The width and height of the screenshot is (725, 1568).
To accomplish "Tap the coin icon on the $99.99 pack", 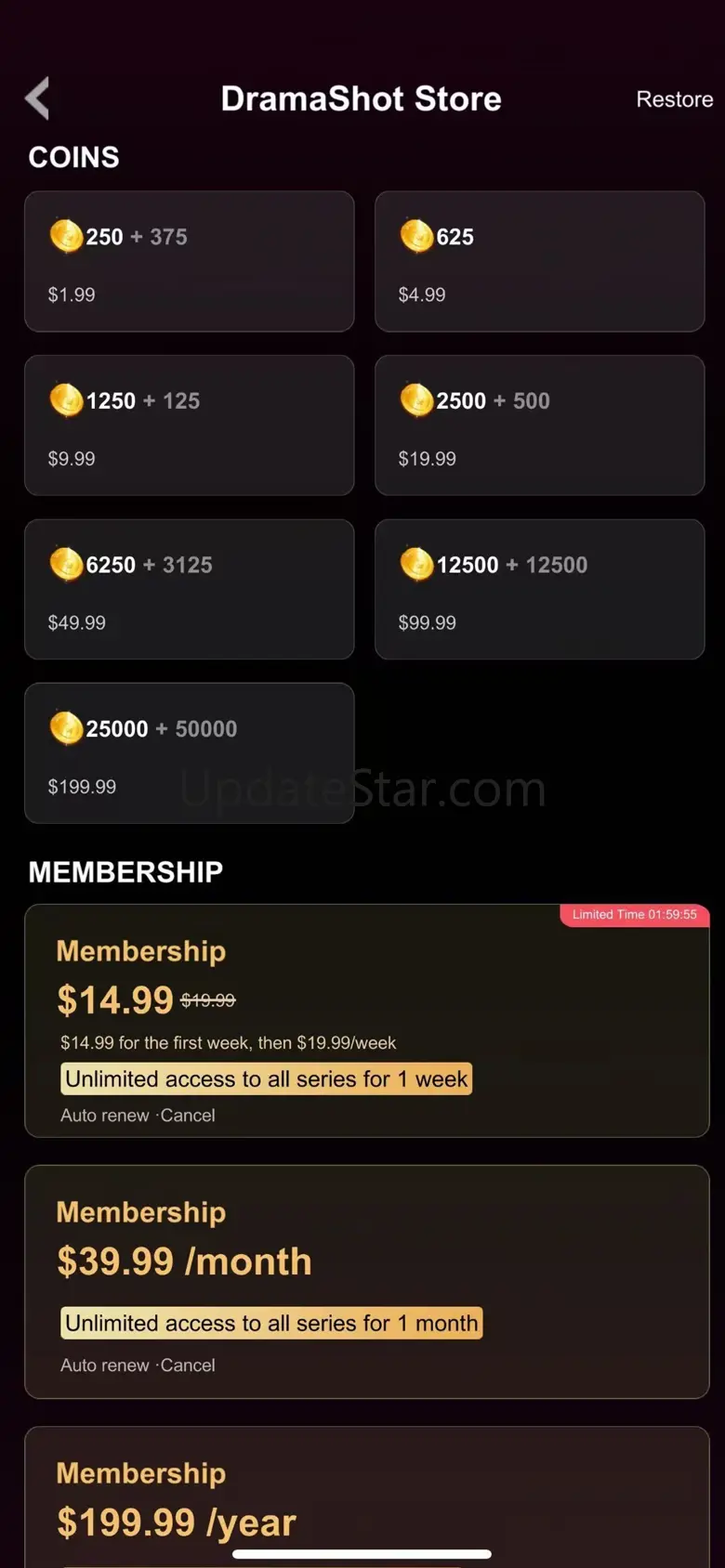I will coord(416,564).
